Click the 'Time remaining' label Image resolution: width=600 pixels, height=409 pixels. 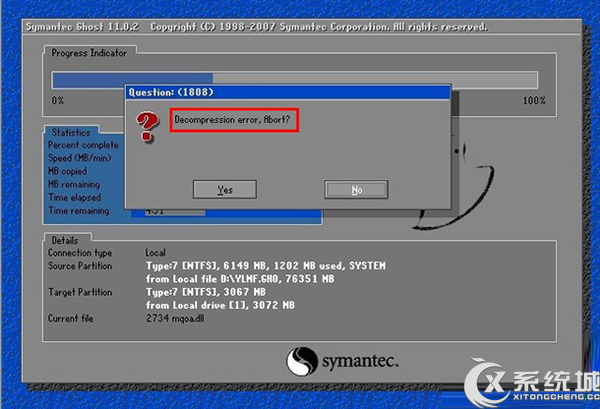(79, 210)
